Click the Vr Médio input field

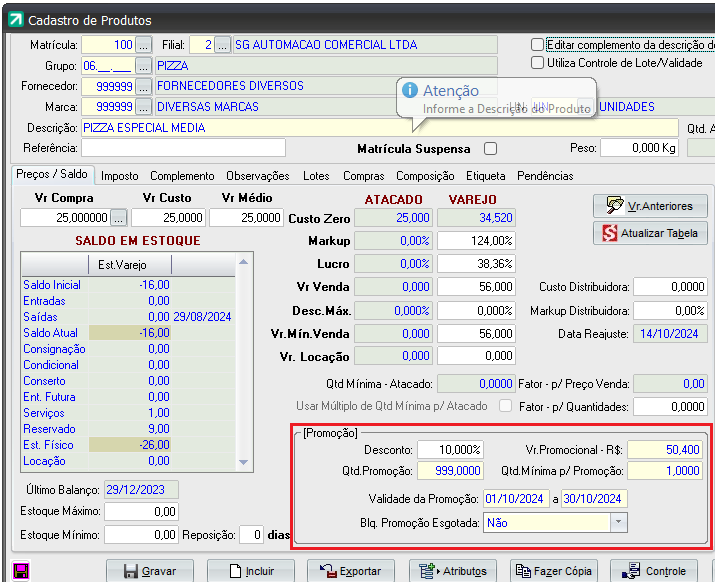point(247,218)
